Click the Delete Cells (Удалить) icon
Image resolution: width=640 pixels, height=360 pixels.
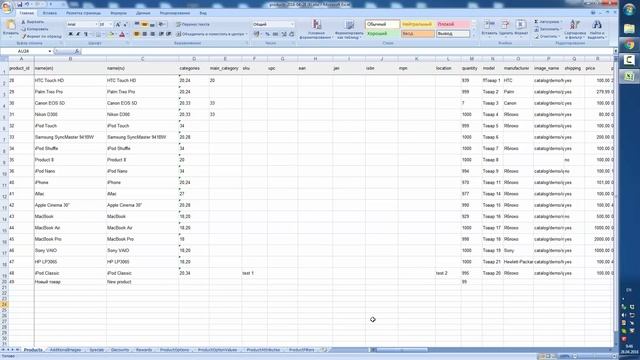tap(505, 24)
